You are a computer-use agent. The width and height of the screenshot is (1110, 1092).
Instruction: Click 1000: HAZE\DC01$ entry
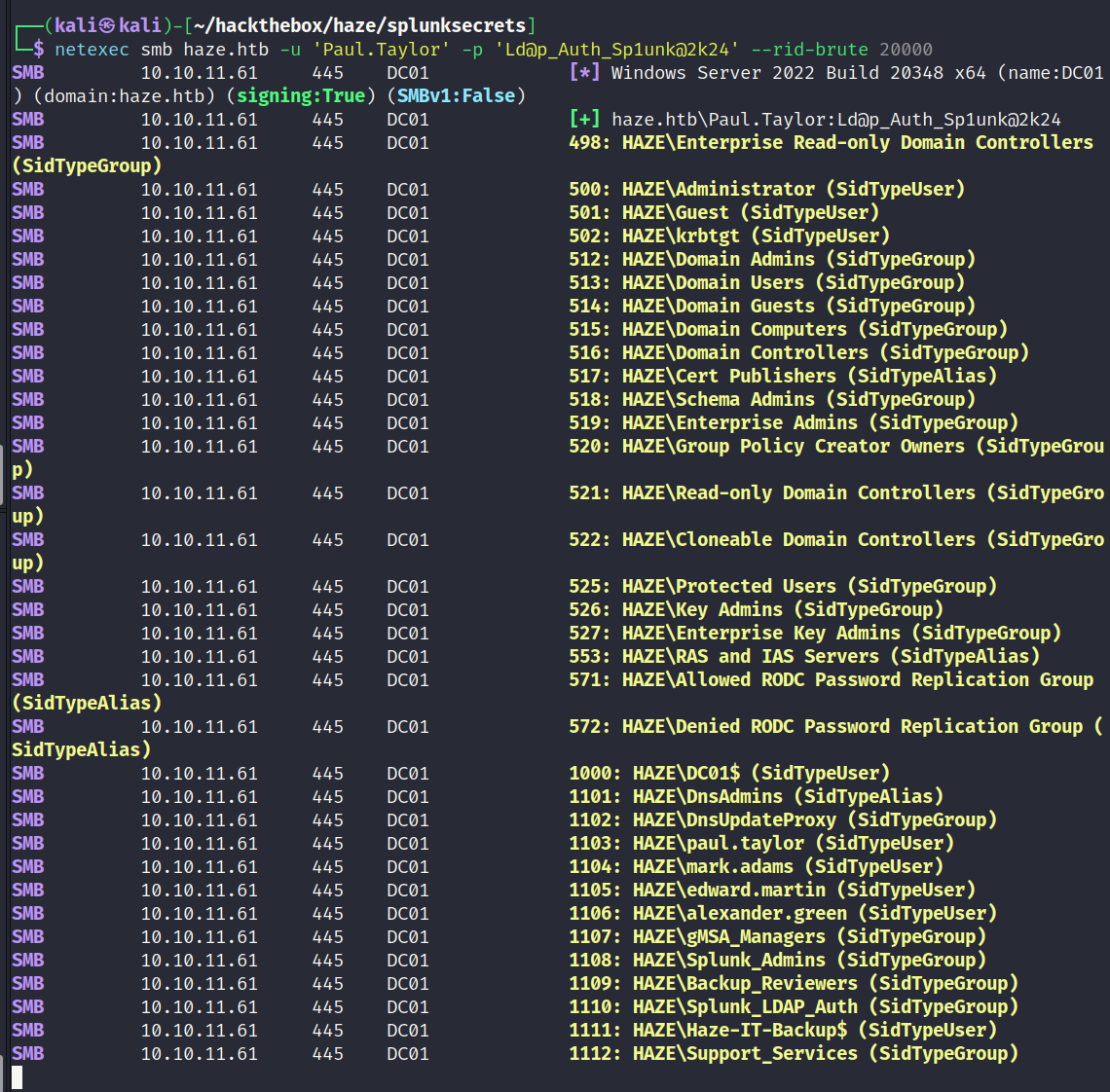tap(729, 774)
